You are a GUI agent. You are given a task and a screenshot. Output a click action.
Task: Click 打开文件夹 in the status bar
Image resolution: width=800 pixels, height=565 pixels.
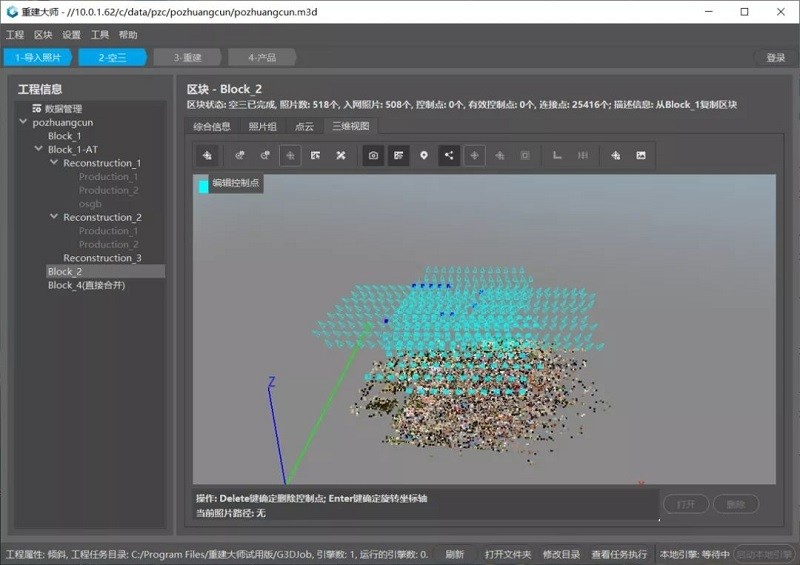coord(508,554)
